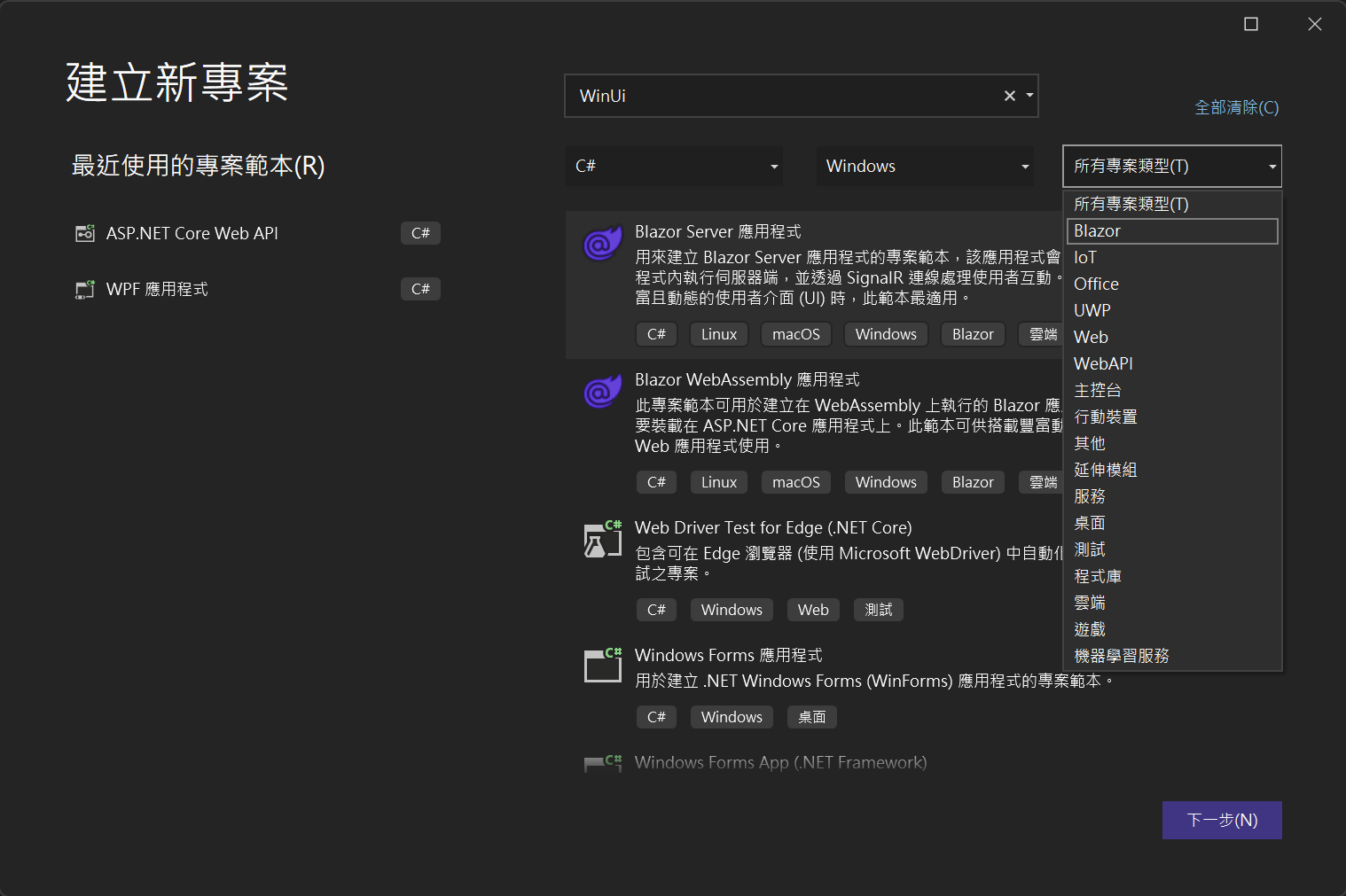
Task: Select Blazor WebAssembly 應用程式 template title
Action: click(747, 379)
